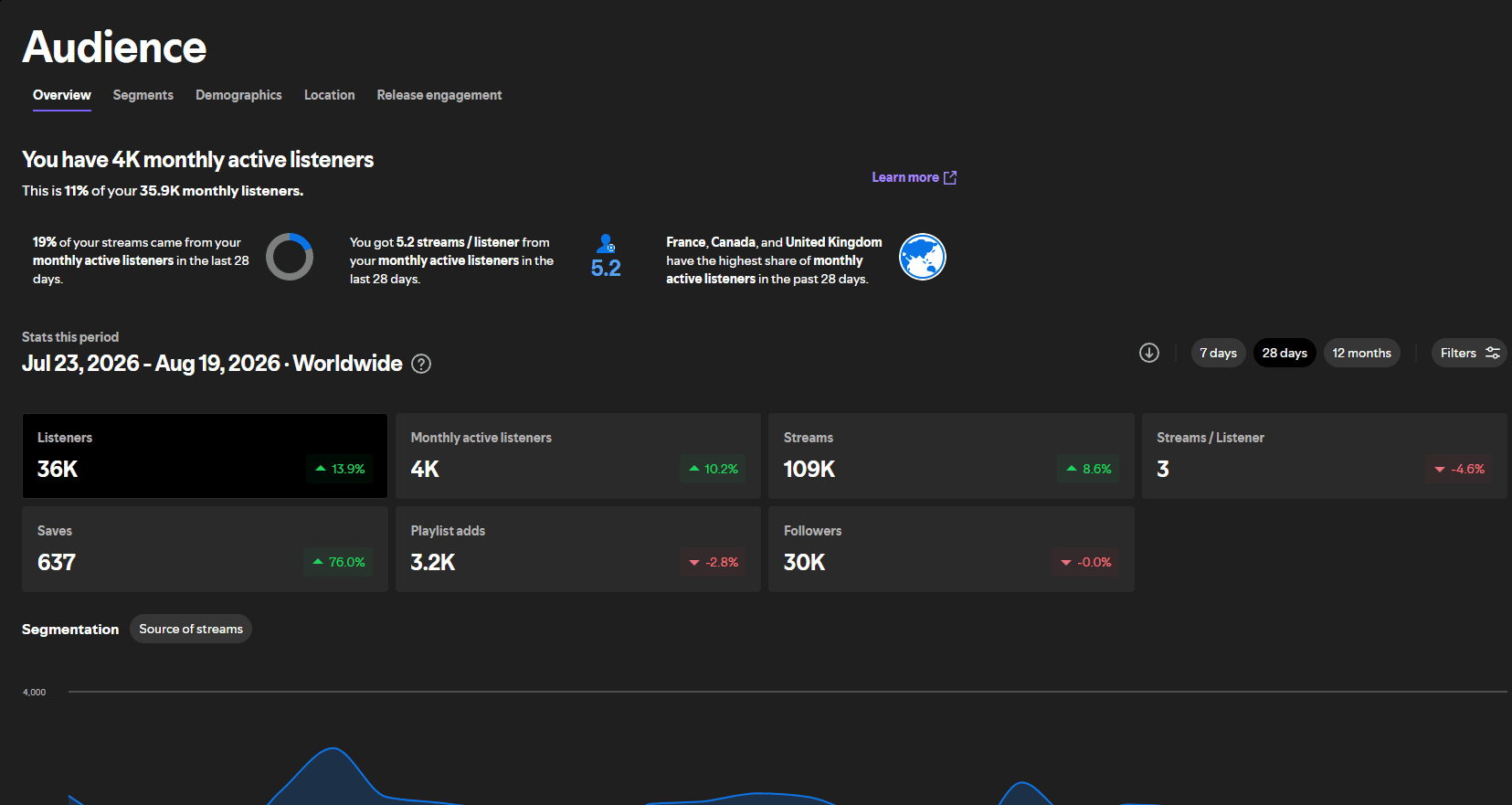Screen dimensions: 1512x805
Task: Open the Release engagement tab
Action: coord(439,95)
